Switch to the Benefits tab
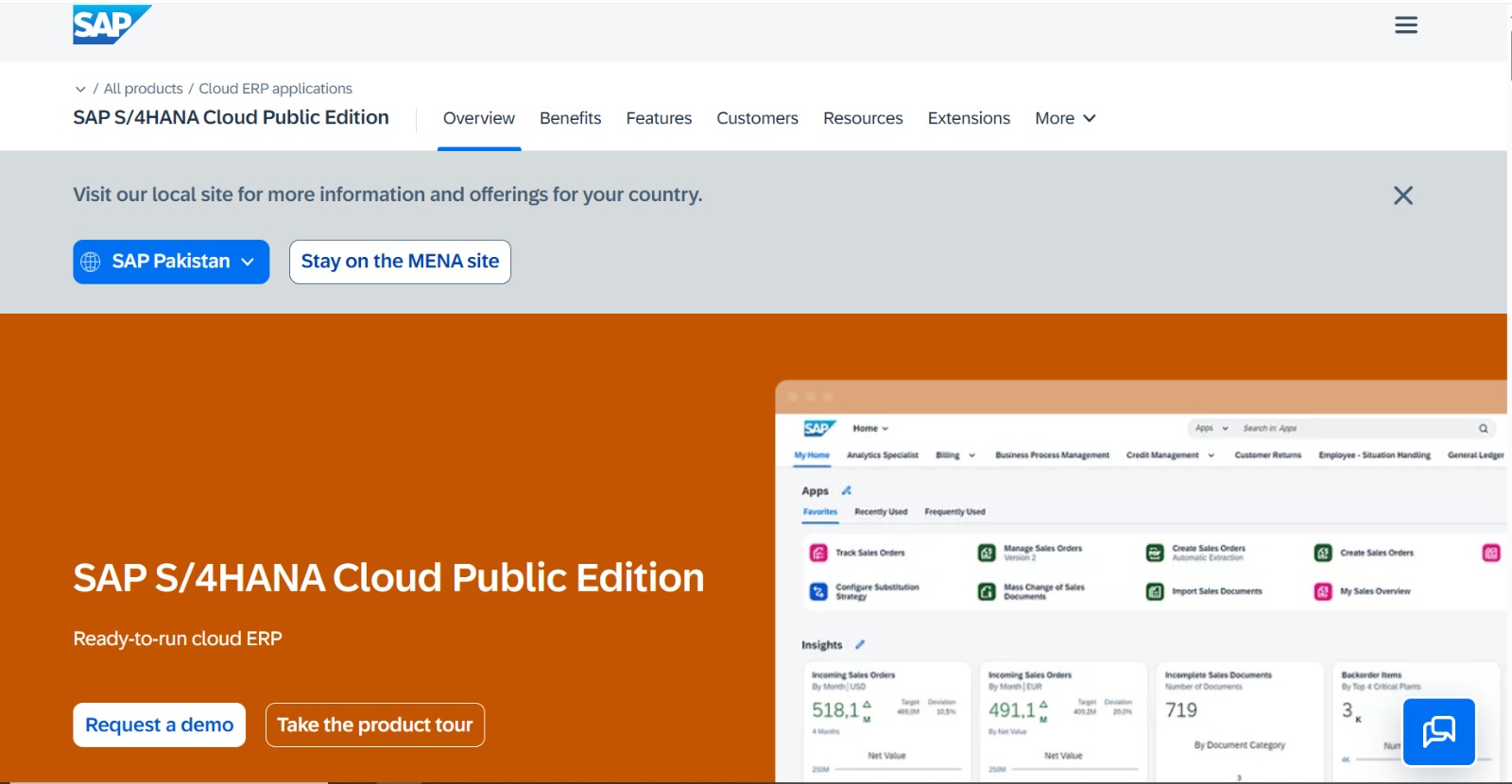This screenshot has width=1512, height=784. 570,118
